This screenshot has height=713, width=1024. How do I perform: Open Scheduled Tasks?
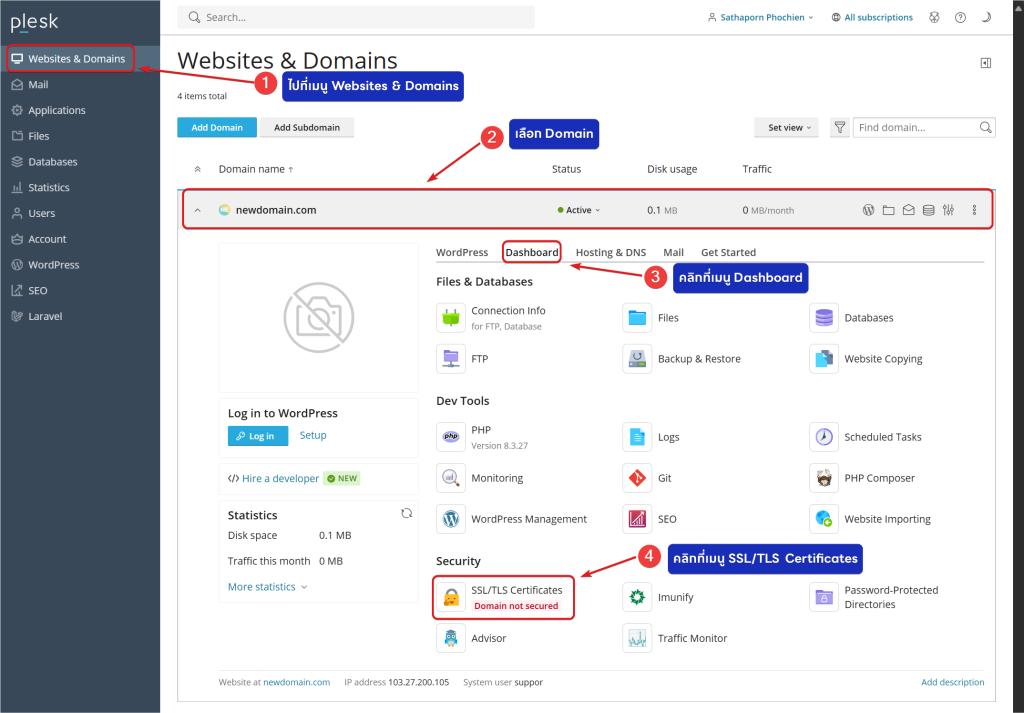coord(882,437)
